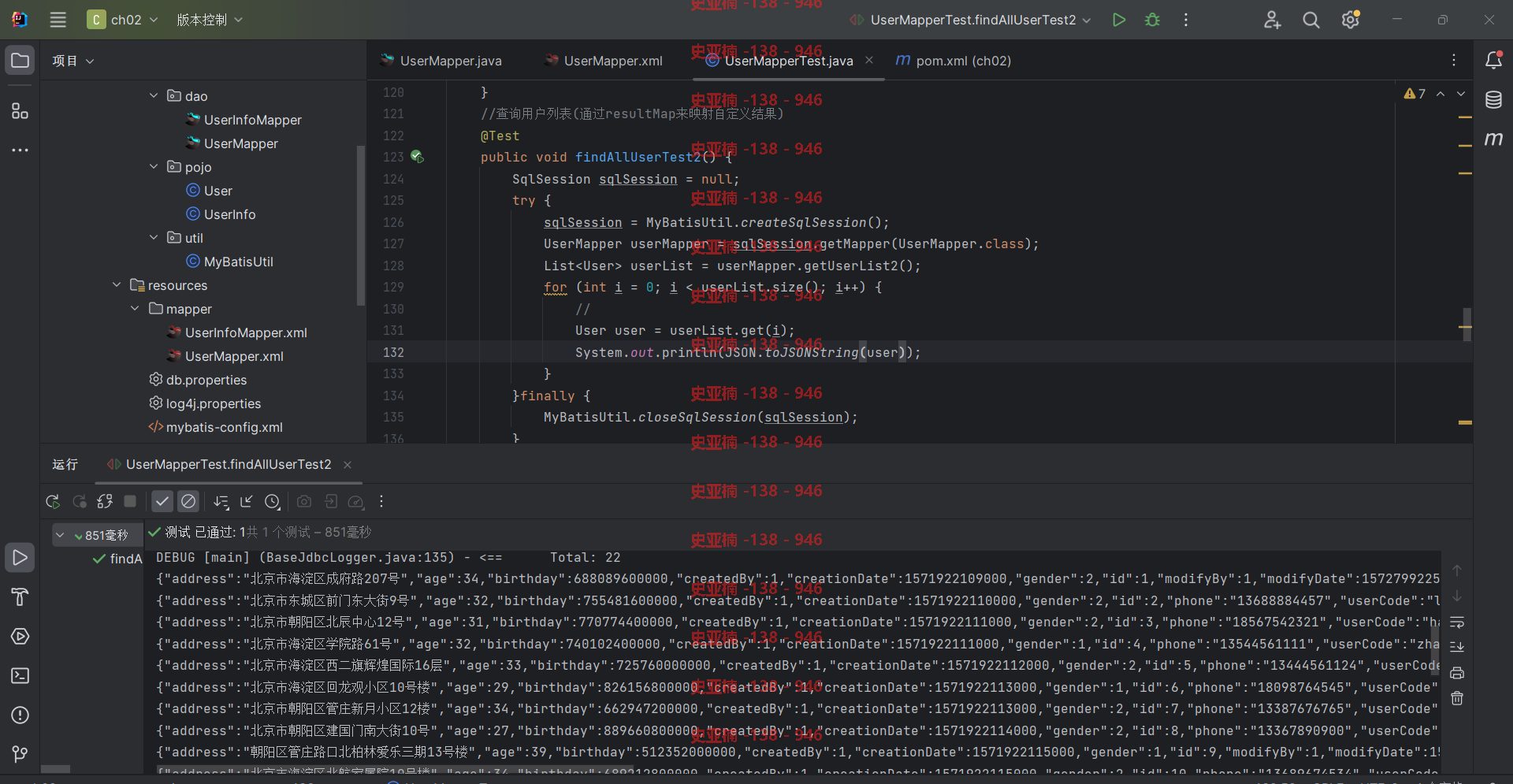The height and width of the screenshot is (784, 1513).
Task: Close the findAllUserTest2 run tab
Action: tap(348, 465)
